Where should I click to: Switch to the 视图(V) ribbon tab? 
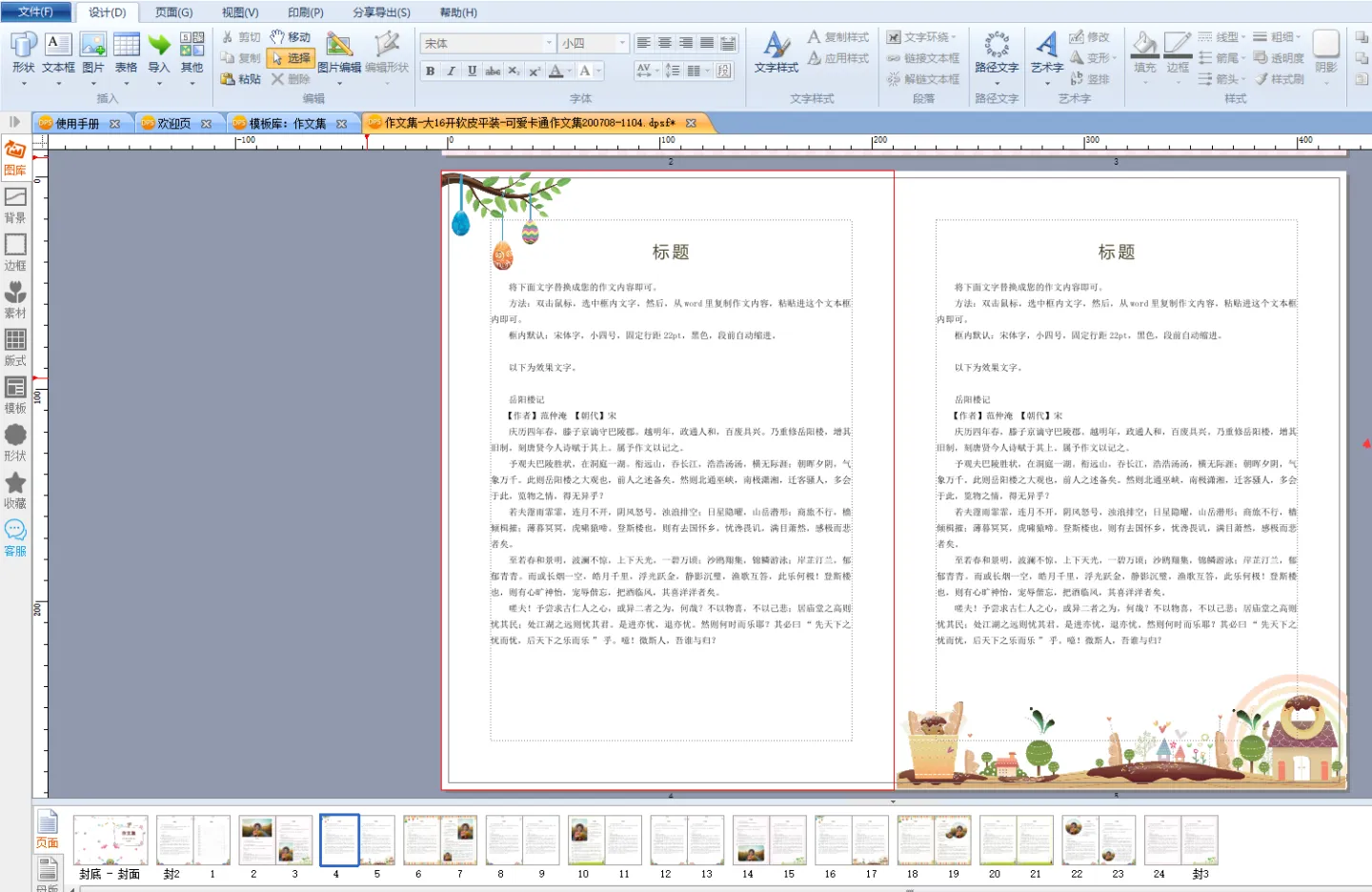240,12
